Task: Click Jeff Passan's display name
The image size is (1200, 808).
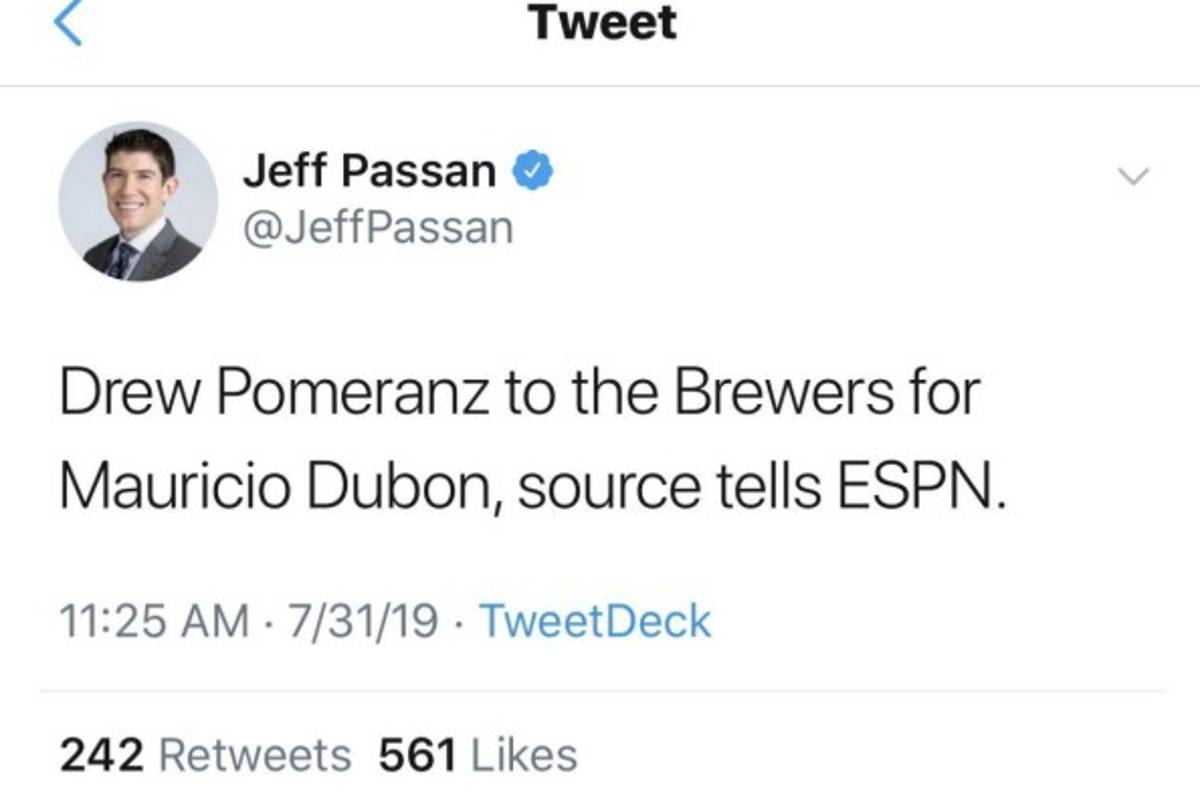Action: coord(370,170)
